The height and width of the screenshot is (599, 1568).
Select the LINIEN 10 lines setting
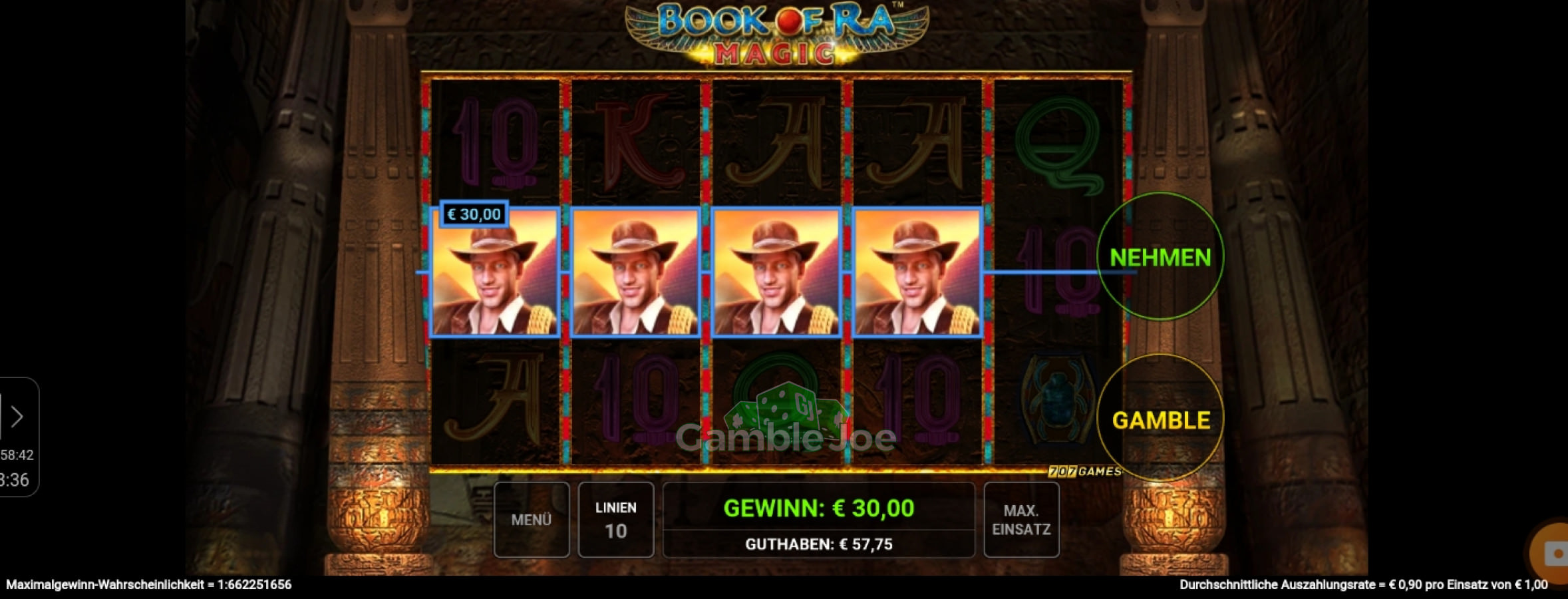[x=616, y=520]
